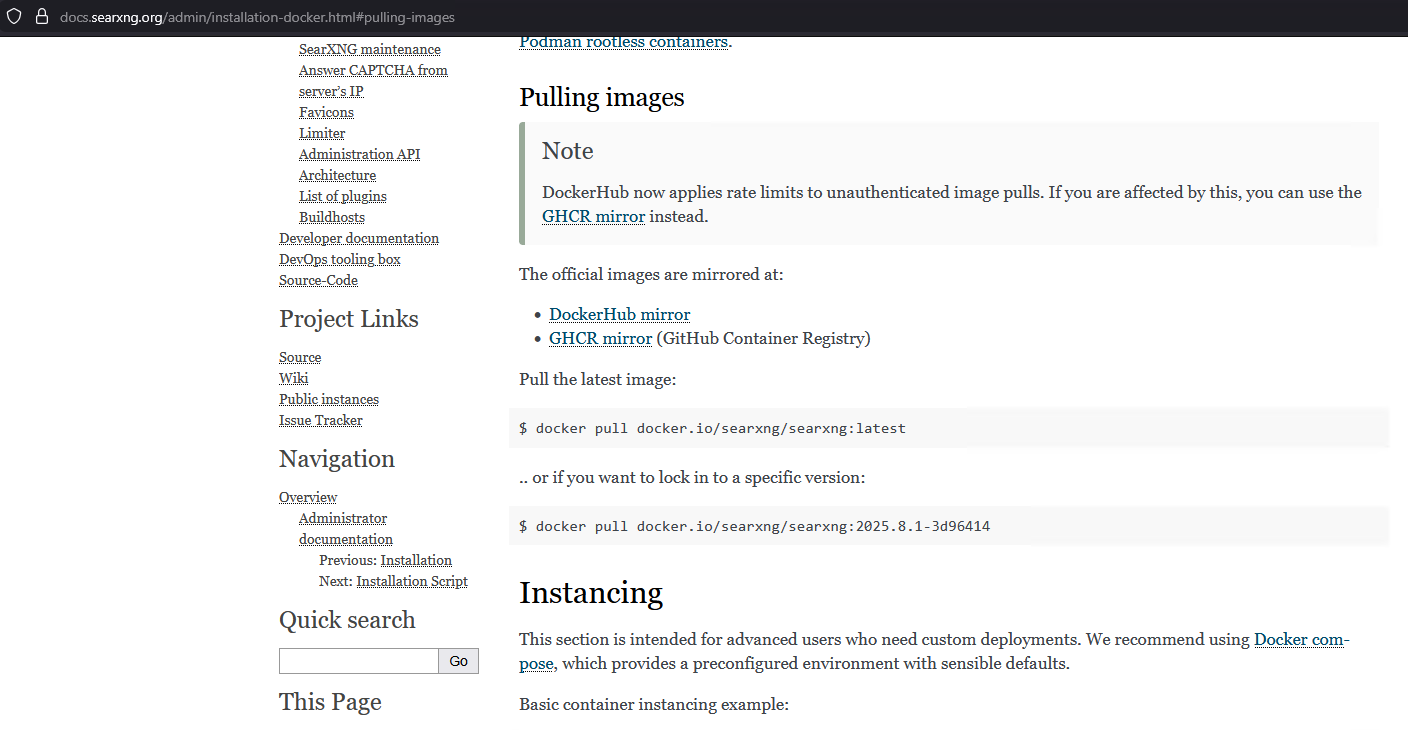The width and height of the screenshot is (1408, 730).
Task: Go to Next page Installation Script
Action: tap(412, 581)
